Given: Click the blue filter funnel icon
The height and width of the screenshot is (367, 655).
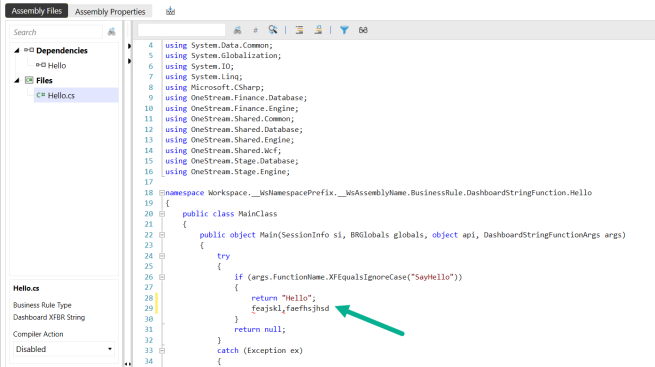Looking at the screenshot, I should pos(344,30).
